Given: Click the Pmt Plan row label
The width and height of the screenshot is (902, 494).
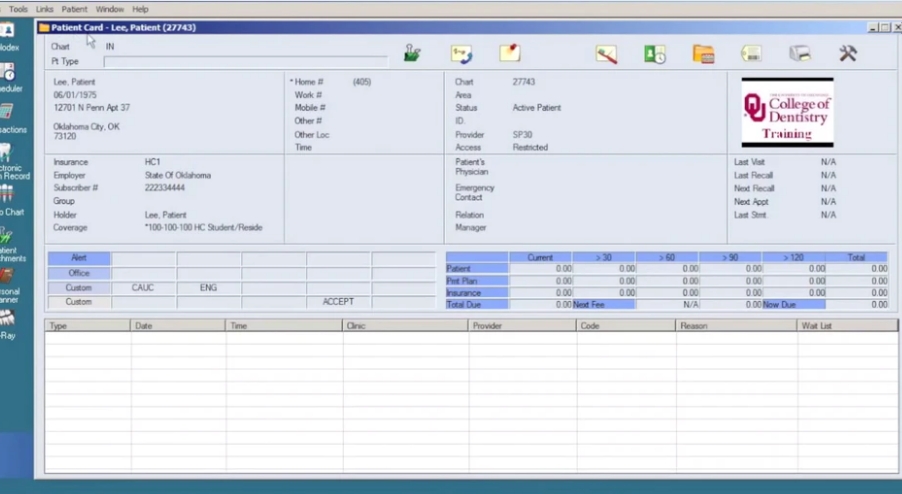Looking at the screenshot, I should [477, 281].
